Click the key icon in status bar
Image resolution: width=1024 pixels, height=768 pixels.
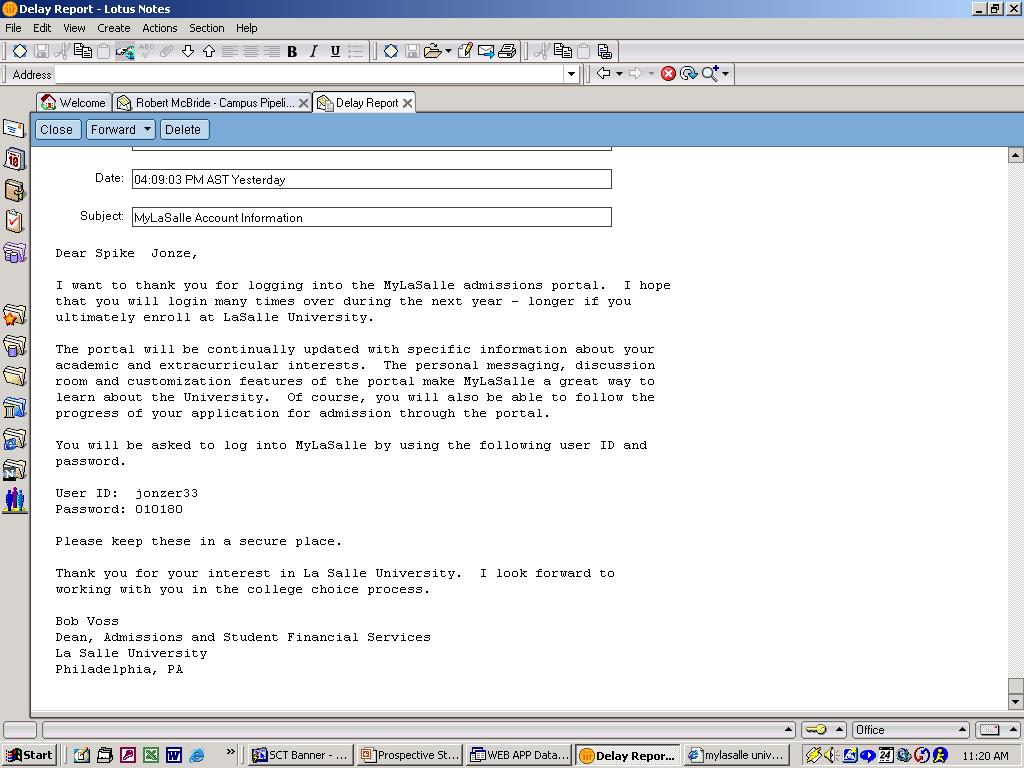click(x=816, y=729)
